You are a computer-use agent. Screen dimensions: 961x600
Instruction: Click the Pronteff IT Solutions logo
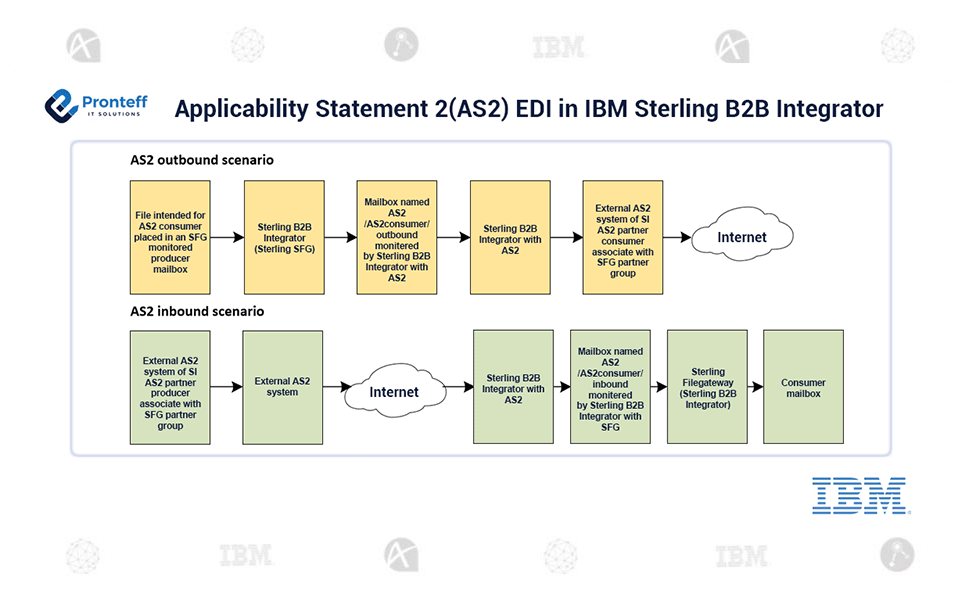pos(95,108)
